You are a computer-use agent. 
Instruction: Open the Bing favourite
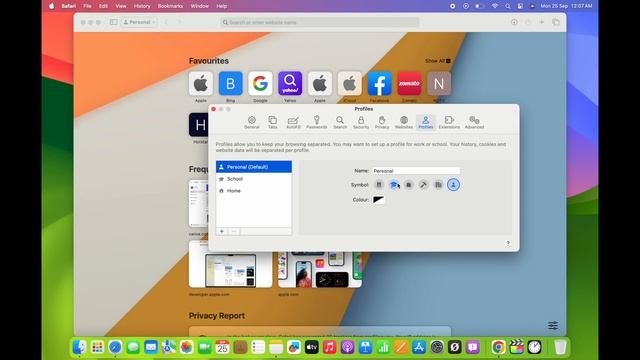(x=230, y=83)
